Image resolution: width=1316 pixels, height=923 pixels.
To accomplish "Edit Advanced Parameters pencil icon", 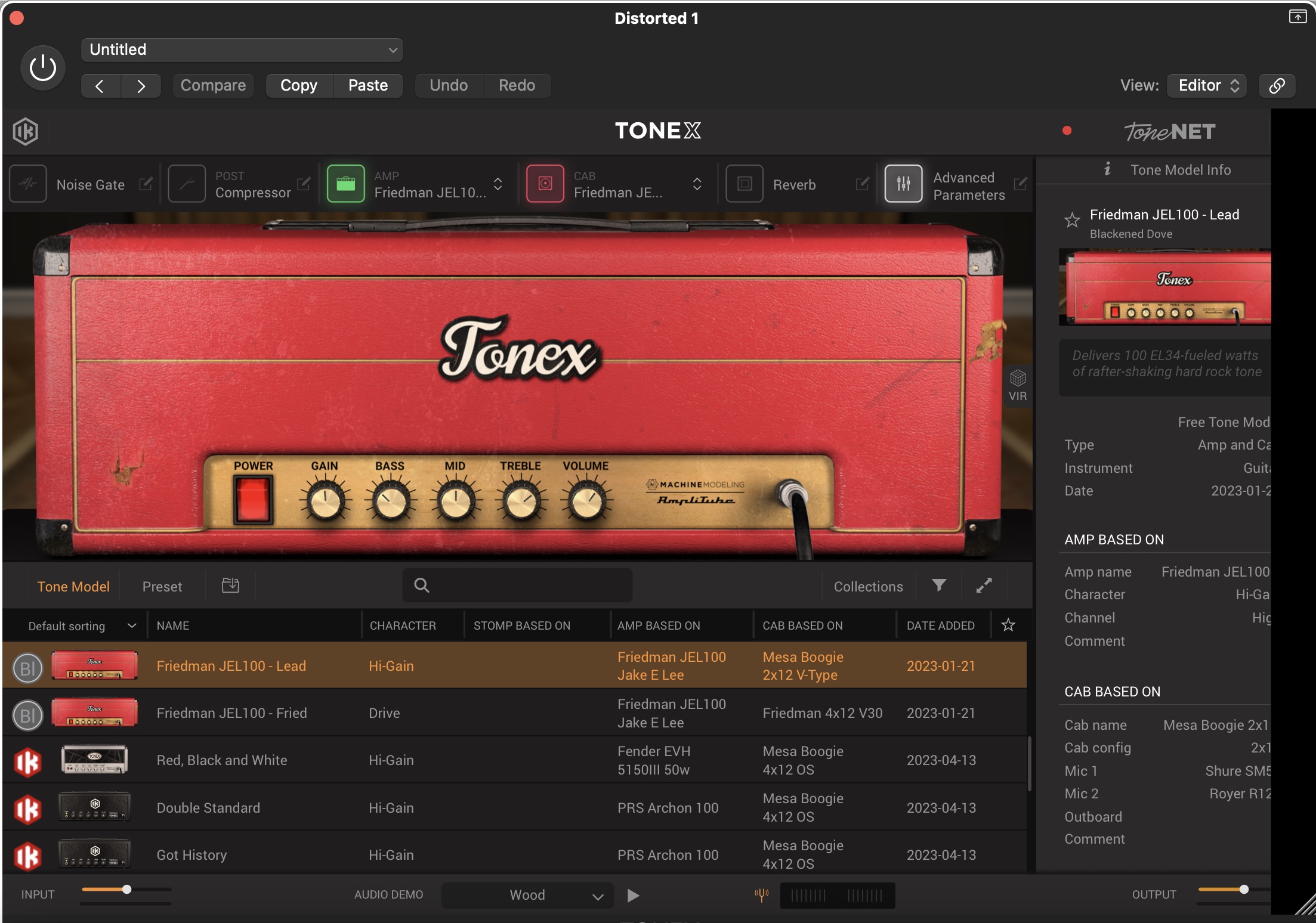I will point(1021,184).
